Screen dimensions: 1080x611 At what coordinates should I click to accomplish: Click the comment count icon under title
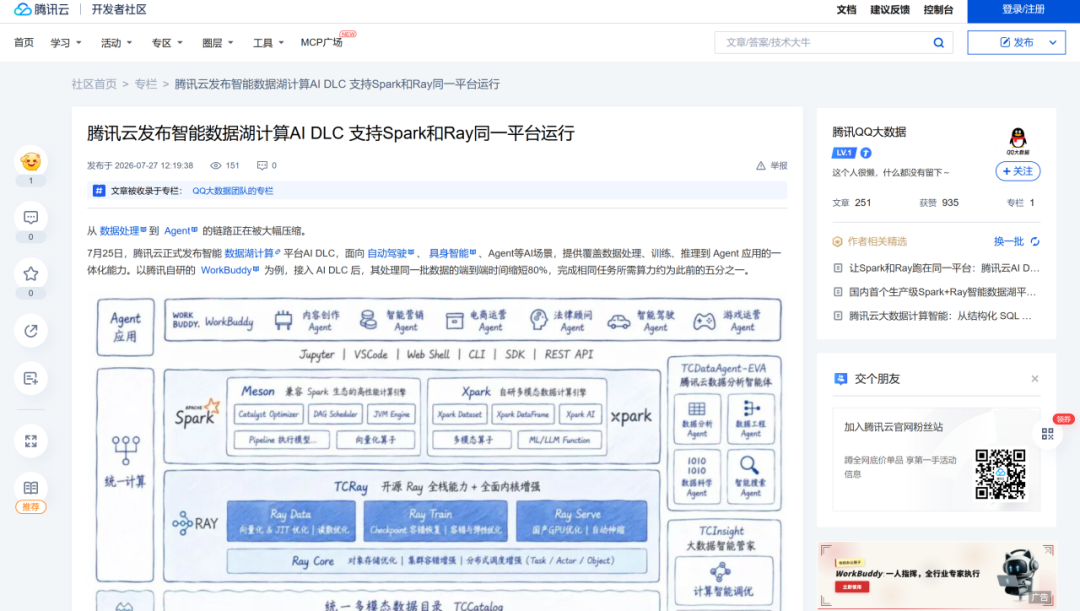point(262,166)
